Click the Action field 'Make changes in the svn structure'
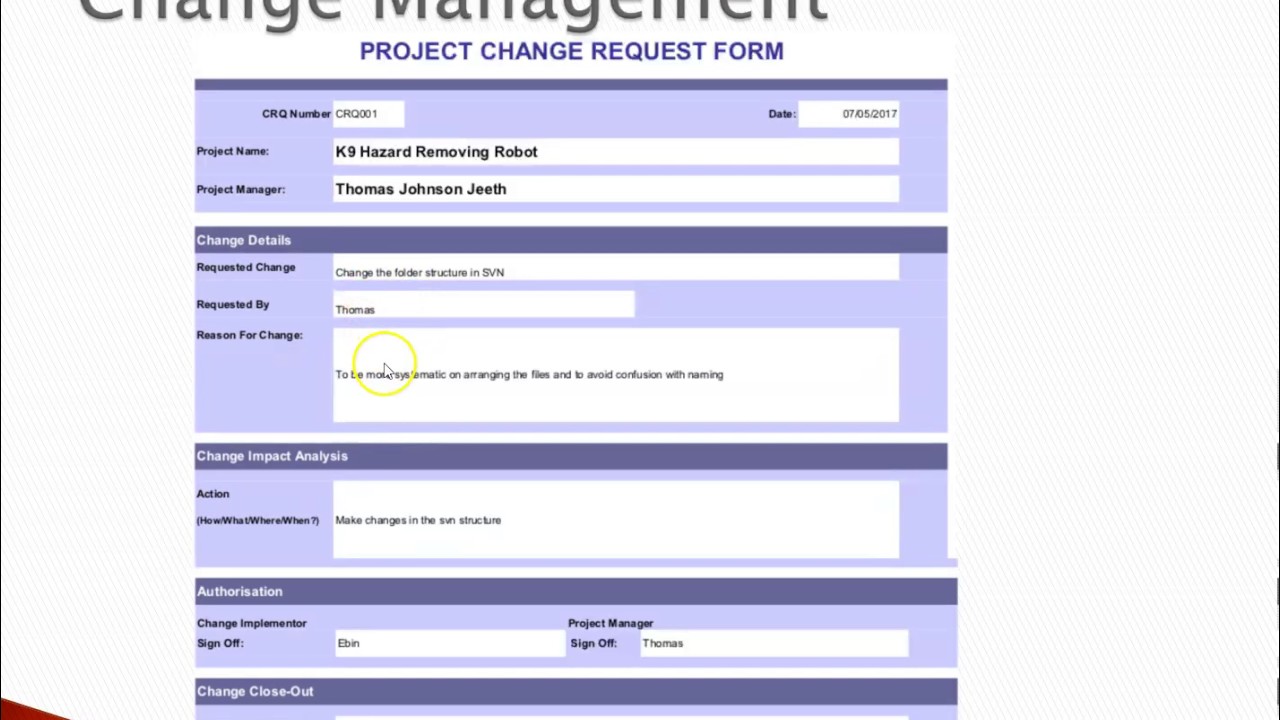The width and height of the screenshot is (1280, 720). [616, 520]
